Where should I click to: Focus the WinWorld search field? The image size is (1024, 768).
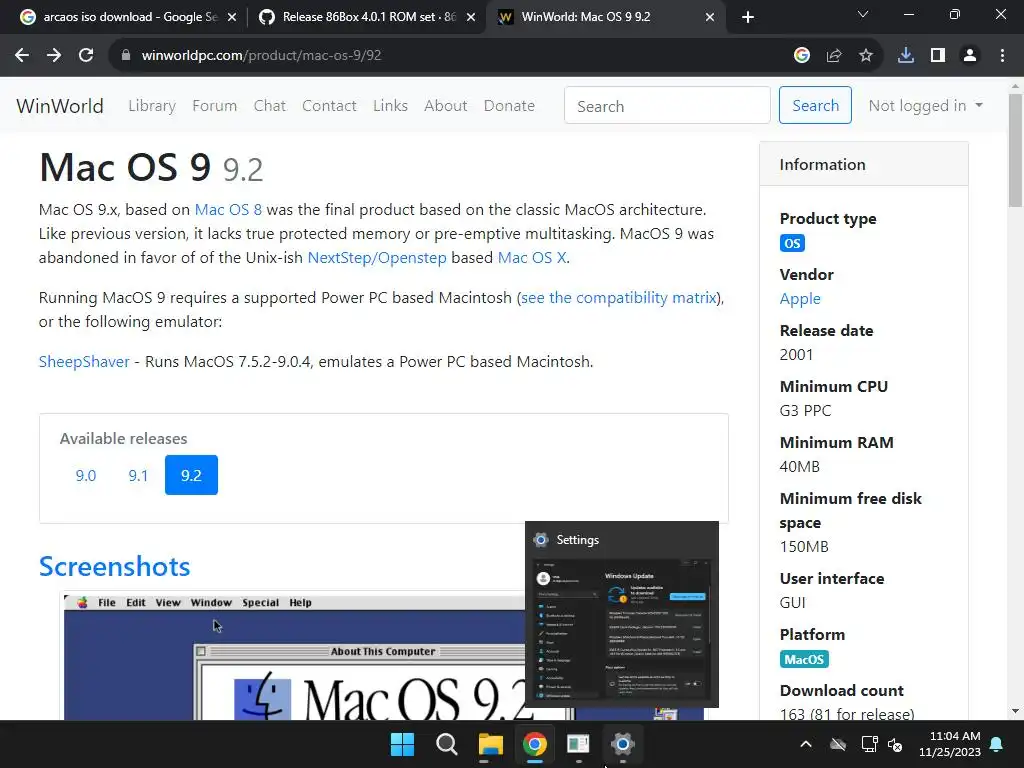coord(667,105)
